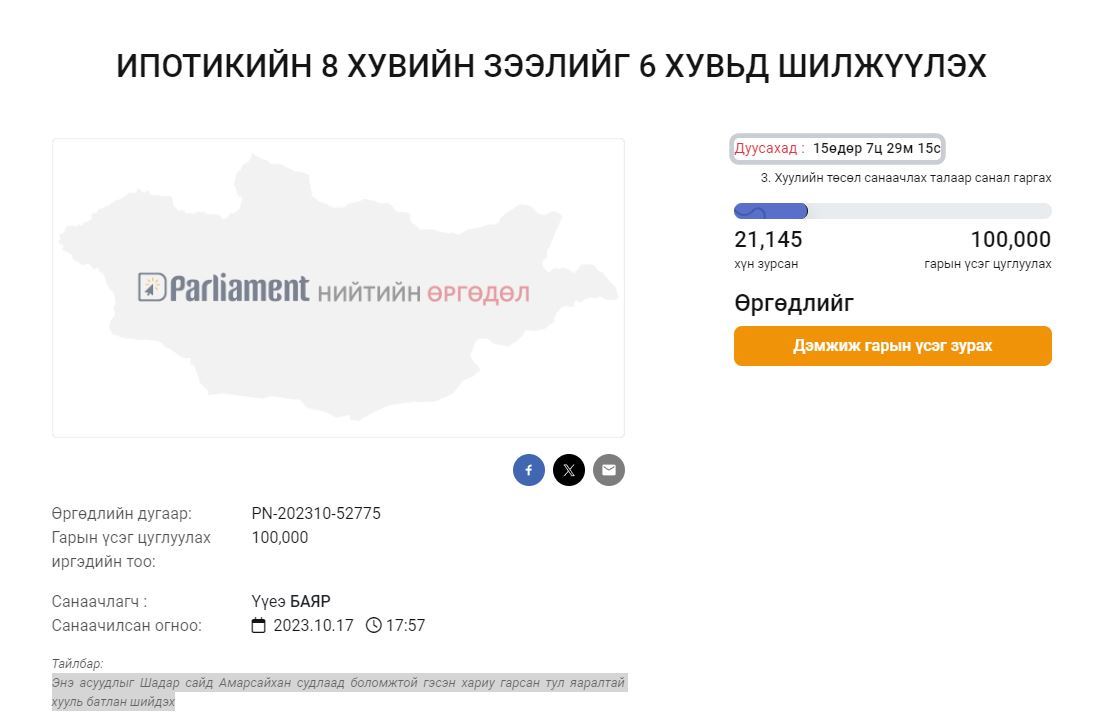The height and width of the screenshot is (725, 1112).
Task: Click the Өргөдлийг heading above sign button
Action: (x=794, y=303)
